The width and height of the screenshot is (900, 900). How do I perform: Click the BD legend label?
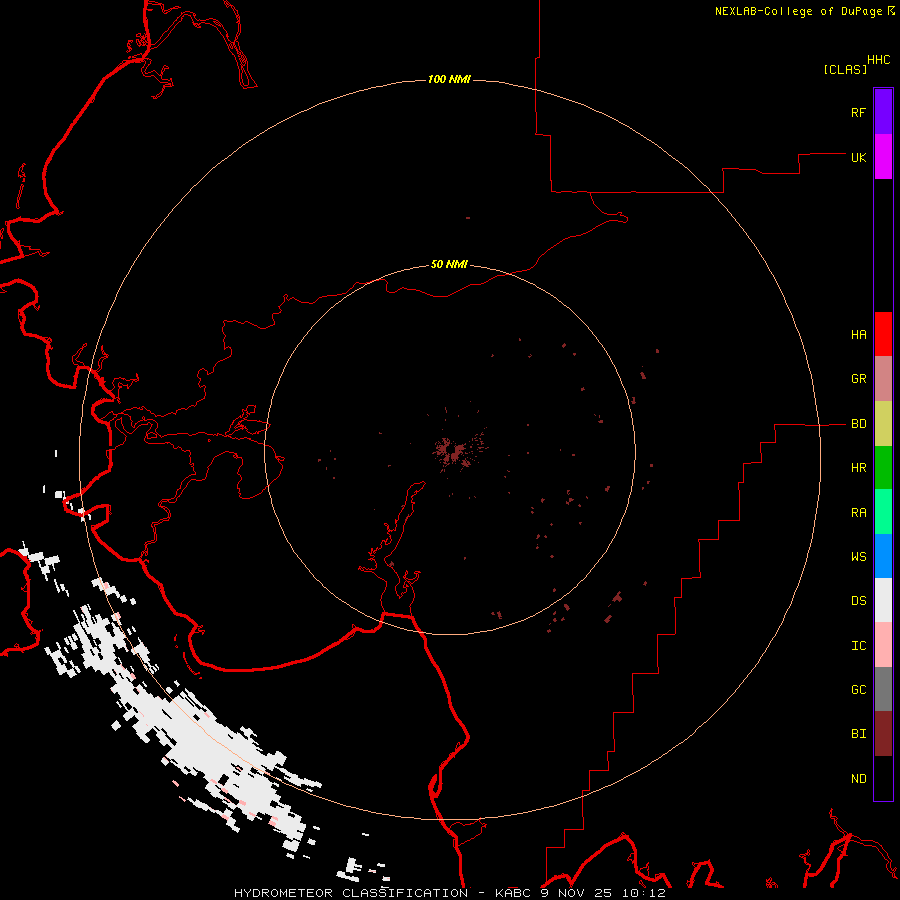point(859,424)
